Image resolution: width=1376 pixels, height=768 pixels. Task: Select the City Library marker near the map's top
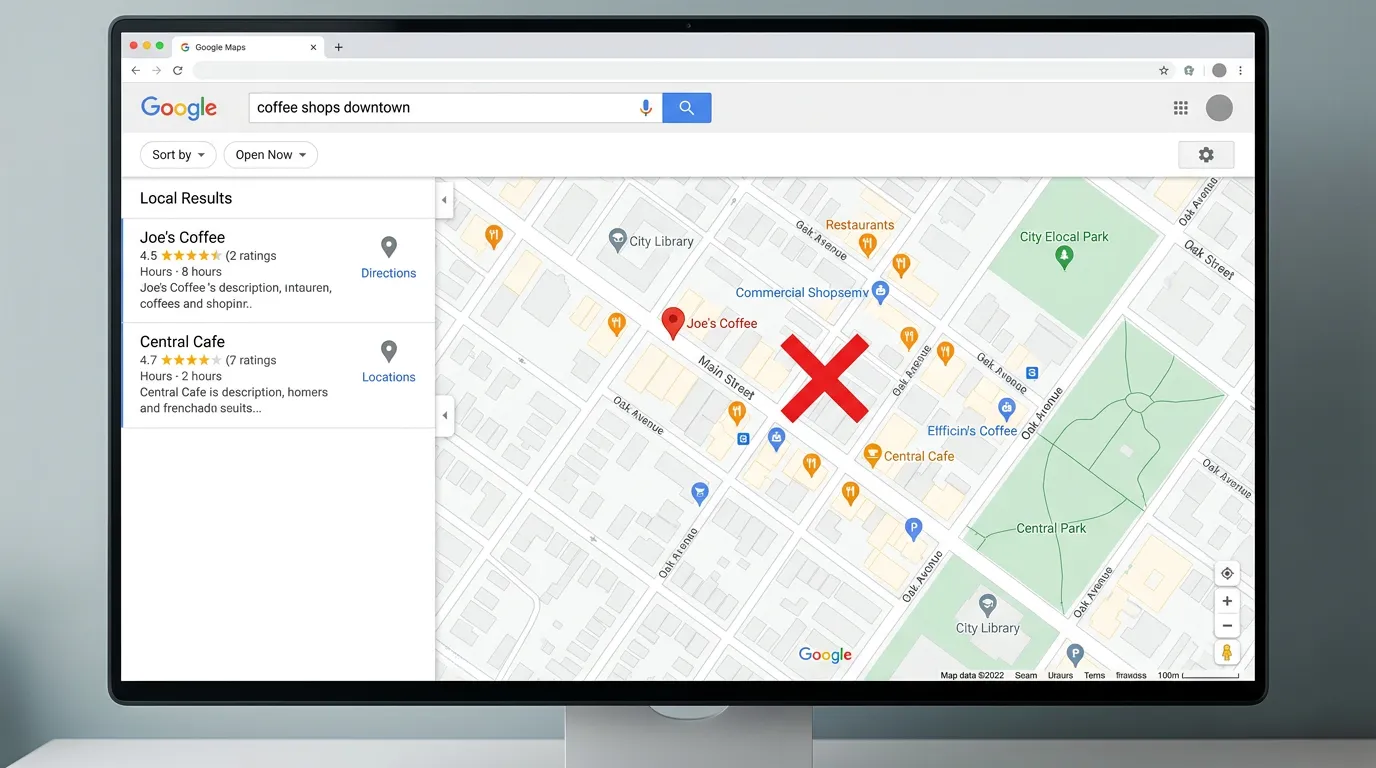(x=617, y=238)
